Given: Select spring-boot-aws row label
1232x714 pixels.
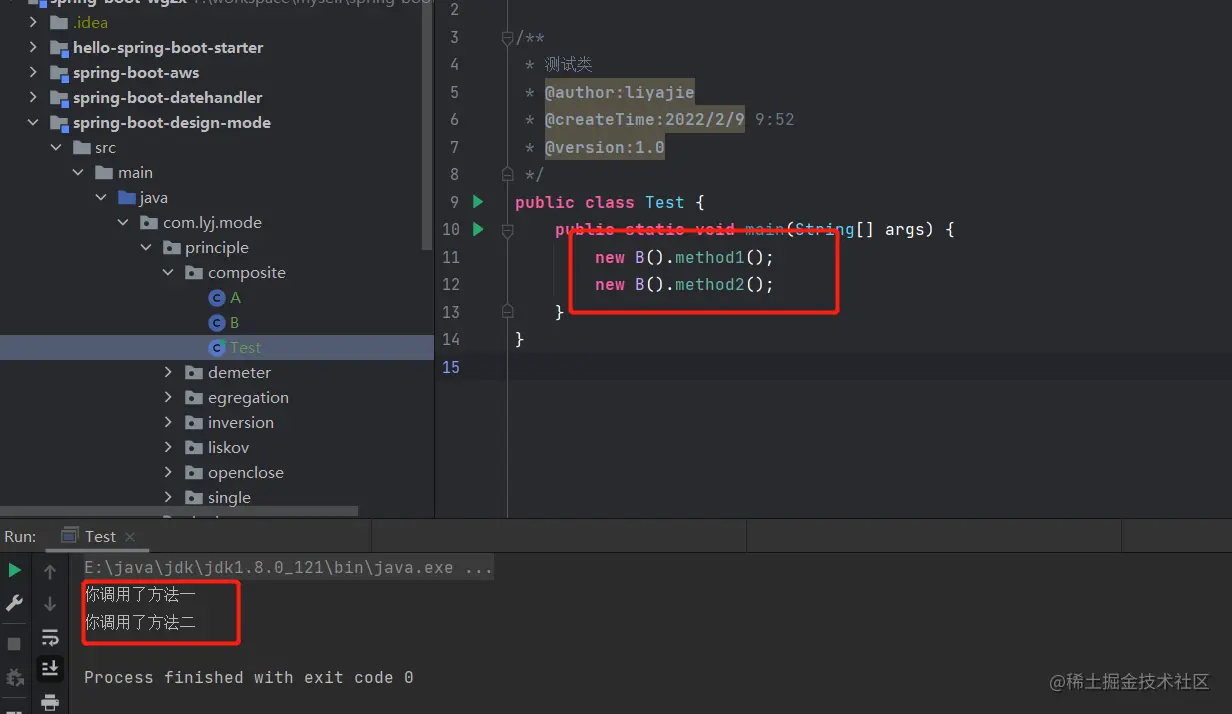Looking at the screenshot, I should (x=136, y=73).
